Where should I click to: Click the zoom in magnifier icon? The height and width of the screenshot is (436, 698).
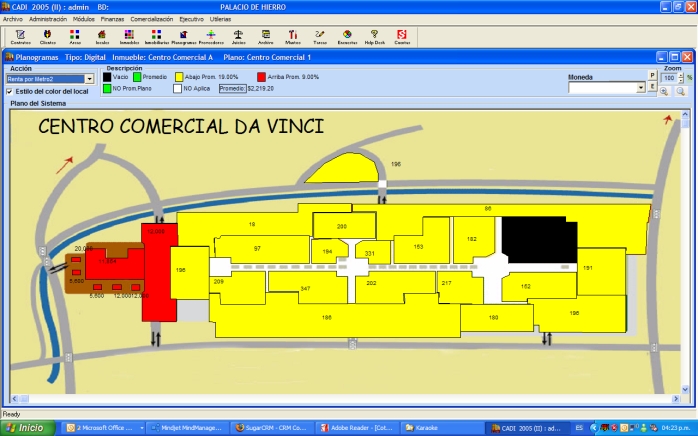click(665, 90)
